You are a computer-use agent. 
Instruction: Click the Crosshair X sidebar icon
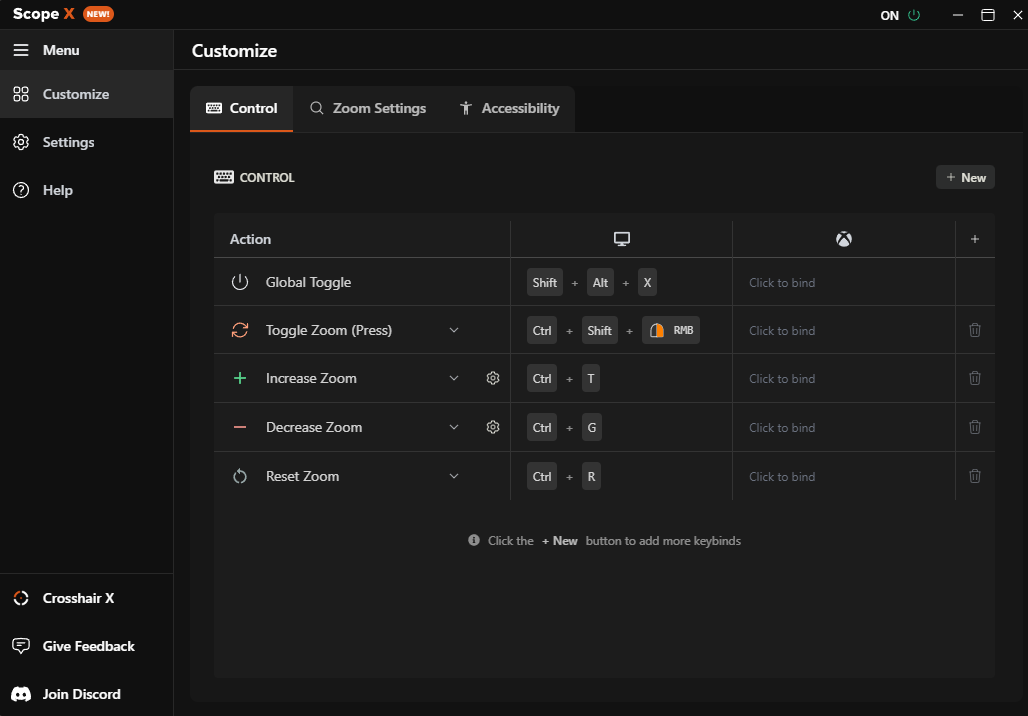(x=20, y=598)
